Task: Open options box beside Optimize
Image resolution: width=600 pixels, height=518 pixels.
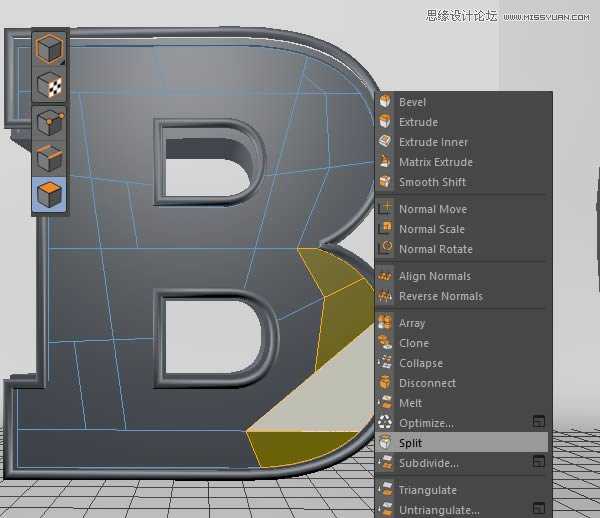Action: (538, 422)
